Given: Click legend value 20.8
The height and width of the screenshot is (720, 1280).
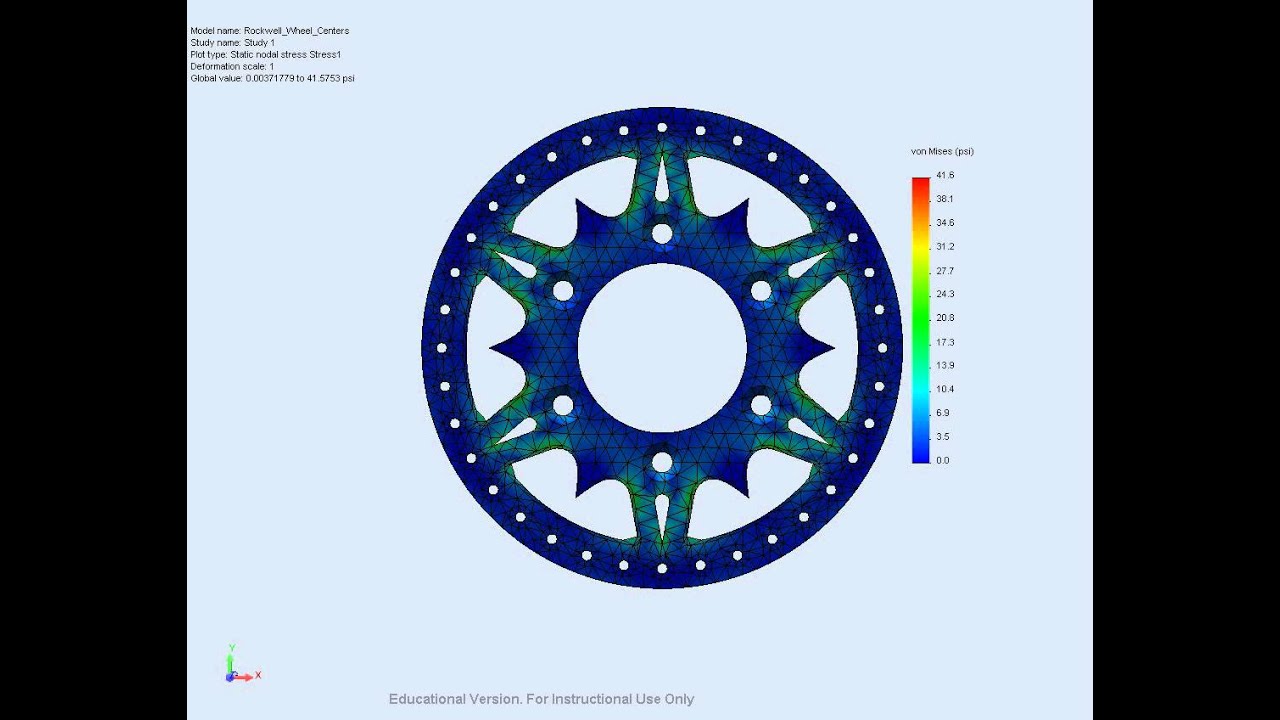Looking at the screenshot, I should (945, 318).
